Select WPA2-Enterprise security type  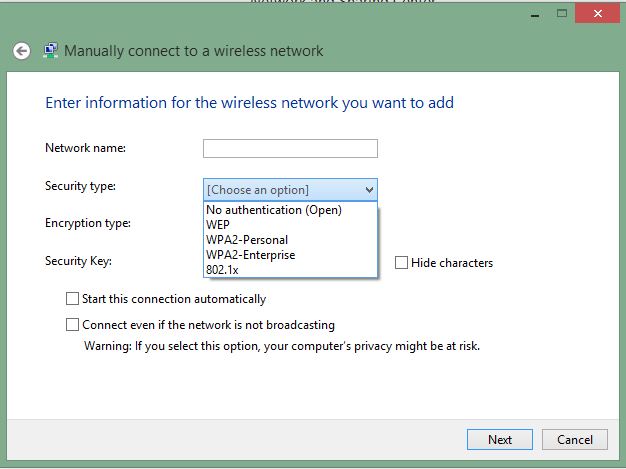pyautogui.click(x=290, y=255)
